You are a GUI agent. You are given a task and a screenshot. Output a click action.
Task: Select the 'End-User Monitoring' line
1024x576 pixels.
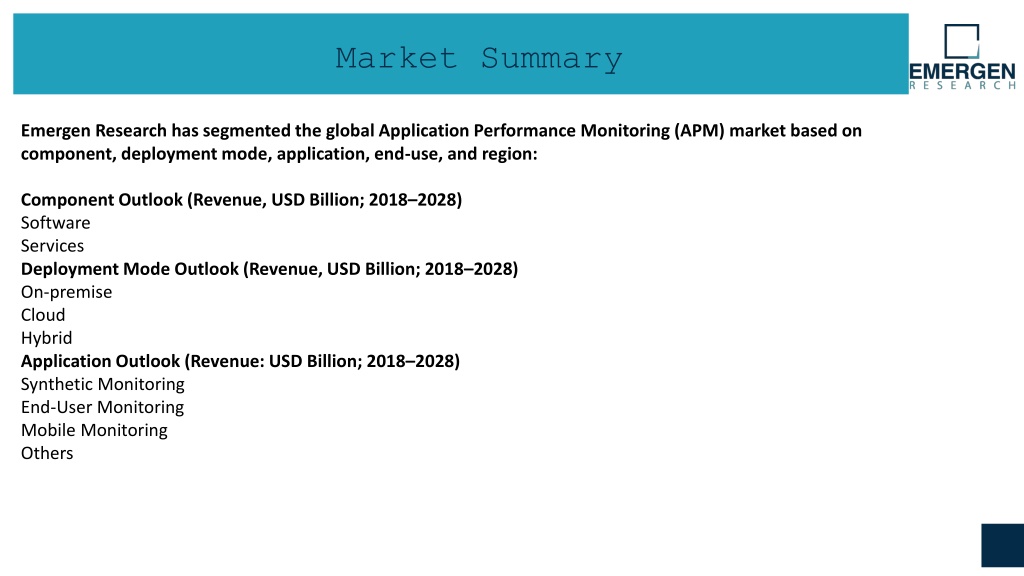coord(103,407)
